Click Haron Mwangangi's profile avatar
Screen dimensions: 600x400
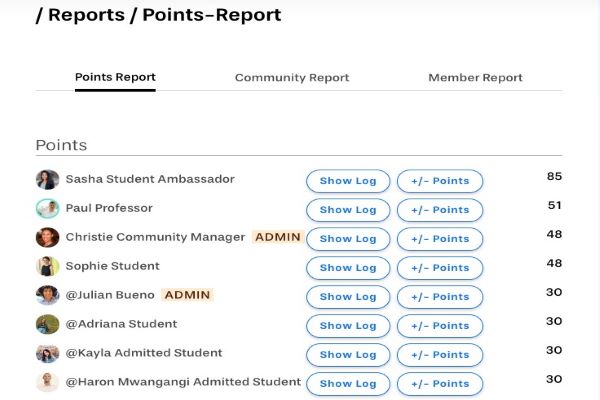coord(47,382)
